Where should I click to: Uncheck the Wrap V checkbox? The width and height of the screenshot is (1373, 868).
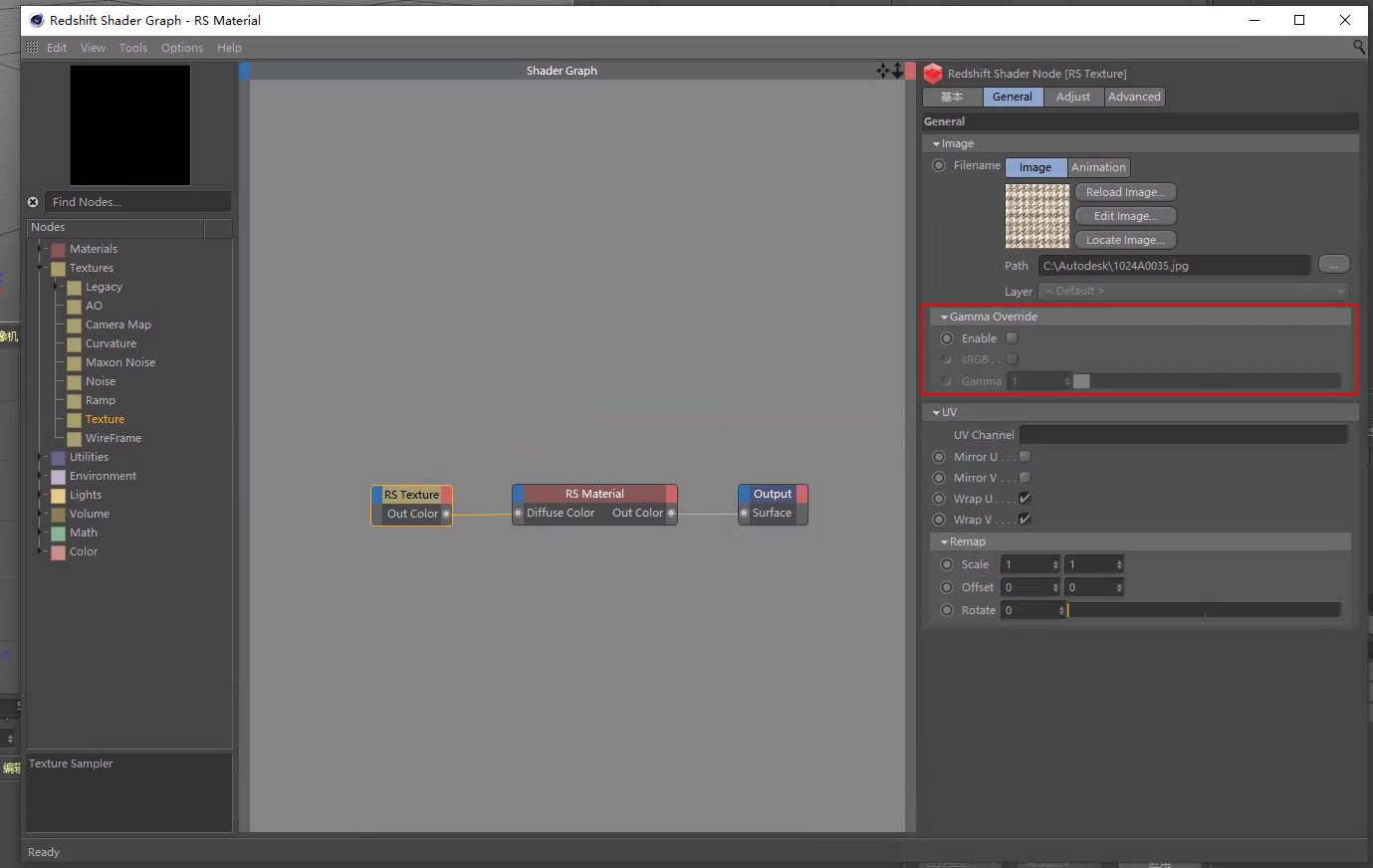pyautogui.click(x=1025, y=520)
